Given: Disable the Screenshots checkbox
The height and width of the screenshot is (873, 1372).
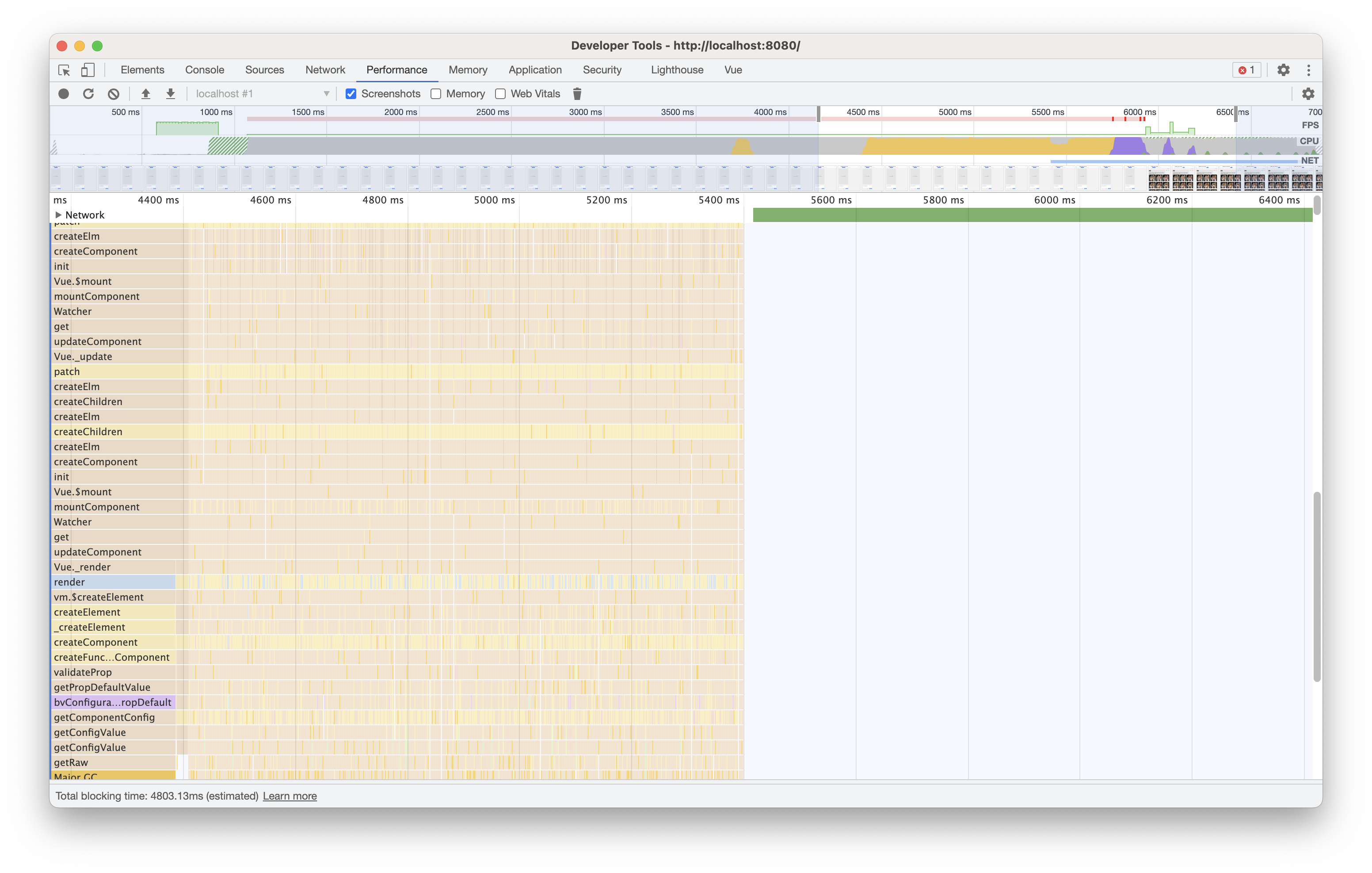Looking at the screenshot, I should click(351, 93).
